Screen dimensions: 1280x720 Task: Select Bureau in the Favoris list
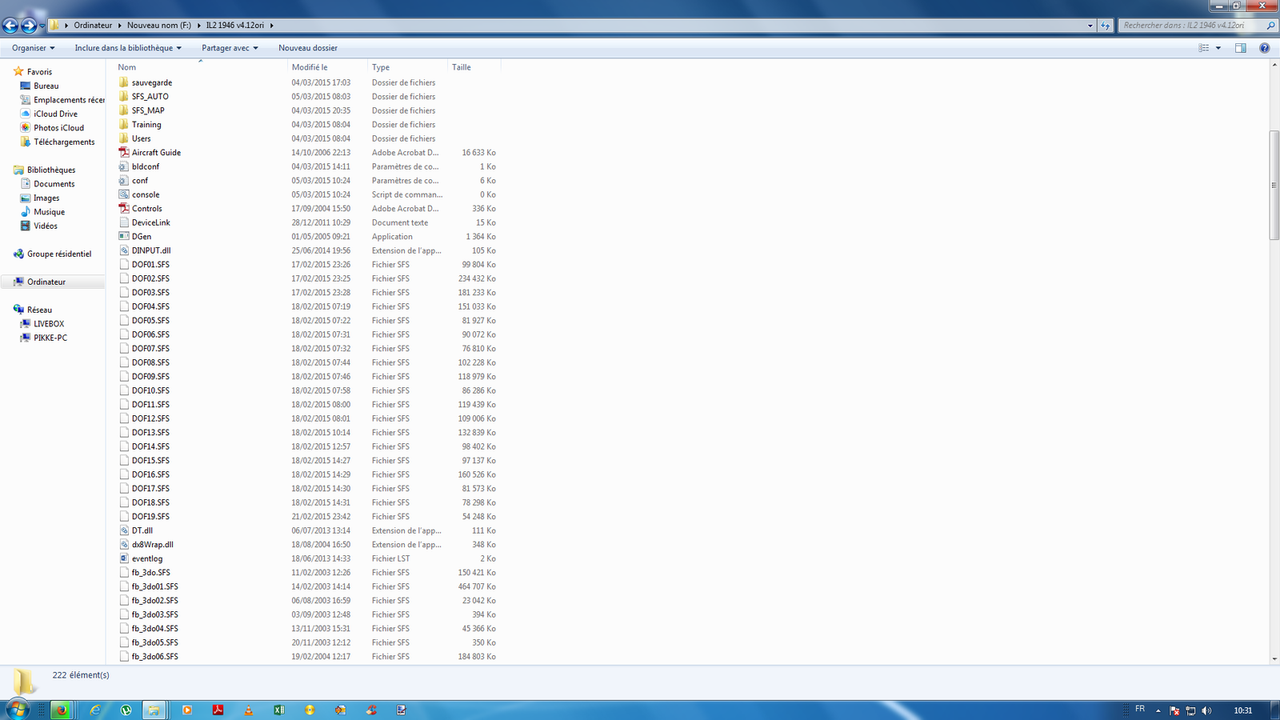coord(46,86)
